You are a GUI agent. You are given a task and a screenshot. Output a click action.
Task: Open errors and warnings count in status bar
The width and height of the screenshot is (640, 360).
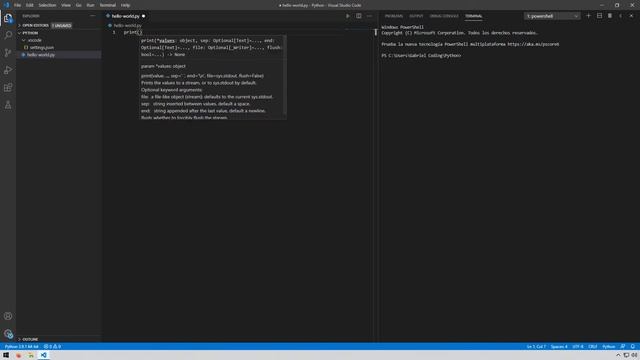52,347
